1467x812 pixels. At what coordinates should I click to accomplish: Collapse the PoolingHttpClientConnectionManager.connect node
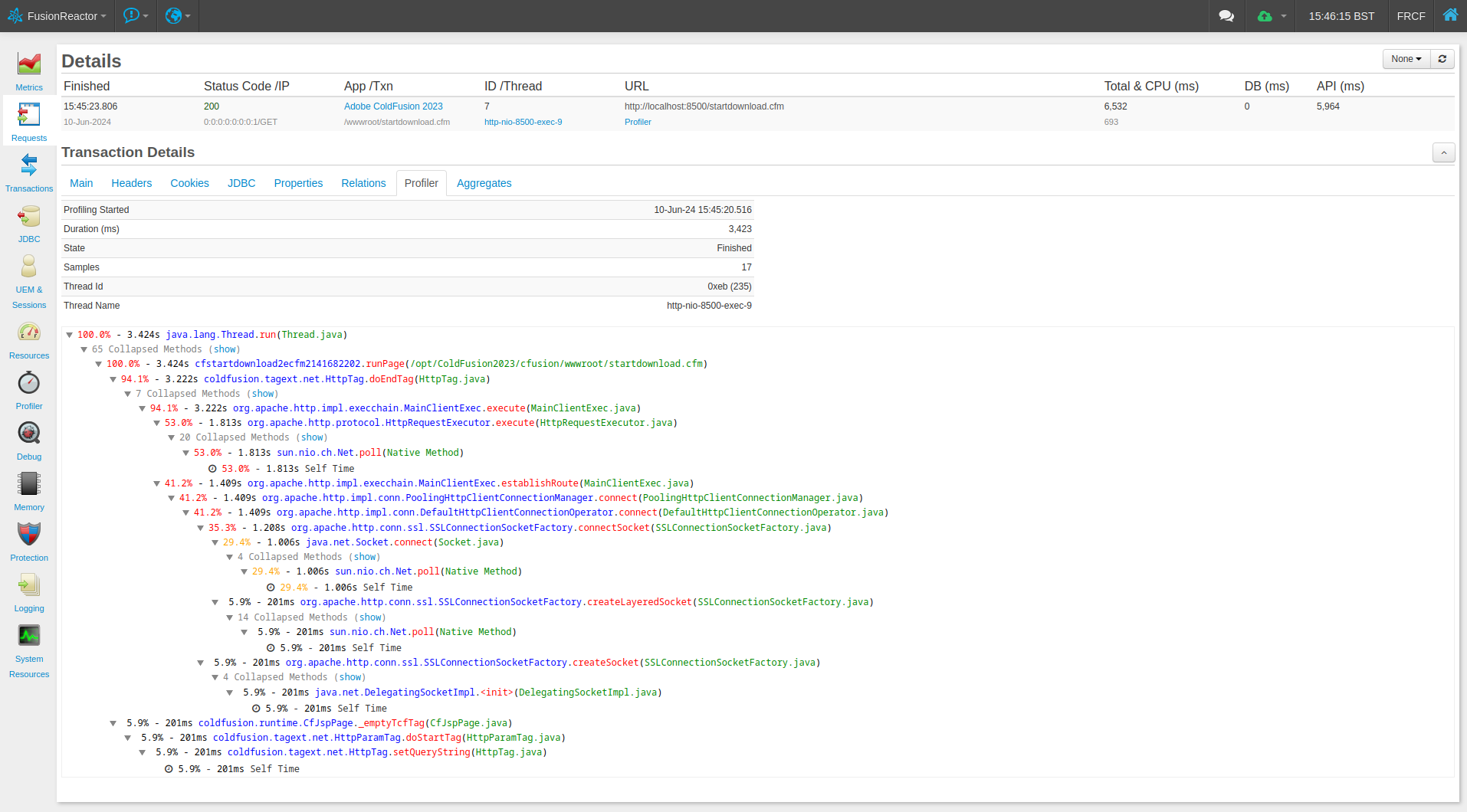172,498
